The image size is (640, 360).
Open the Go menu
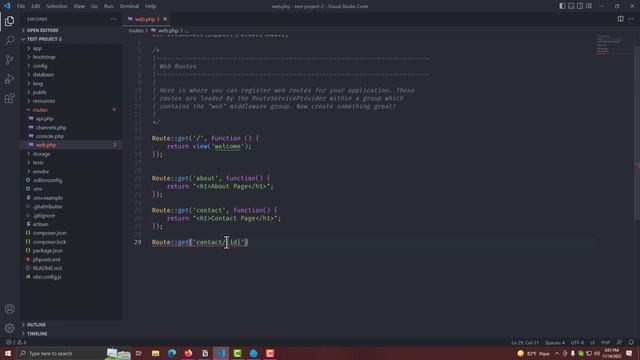pyautogui.click(x=94, y=6)
